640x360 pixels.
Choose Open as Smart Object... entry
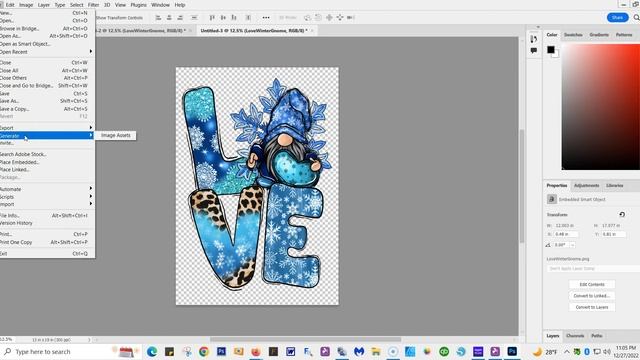point(47,44)
